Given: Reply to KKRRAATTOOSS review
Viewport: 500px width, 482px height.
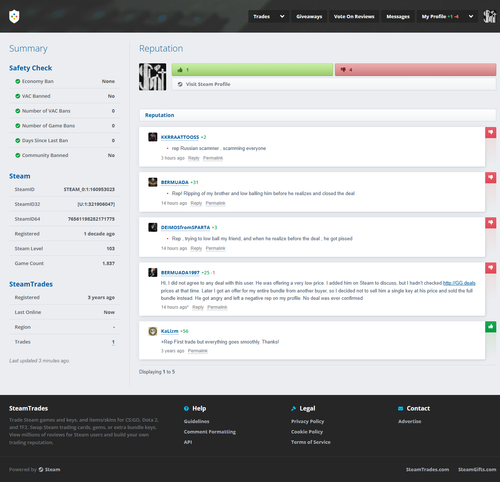Looking at the screenshot, I should (x=194, y=158).
